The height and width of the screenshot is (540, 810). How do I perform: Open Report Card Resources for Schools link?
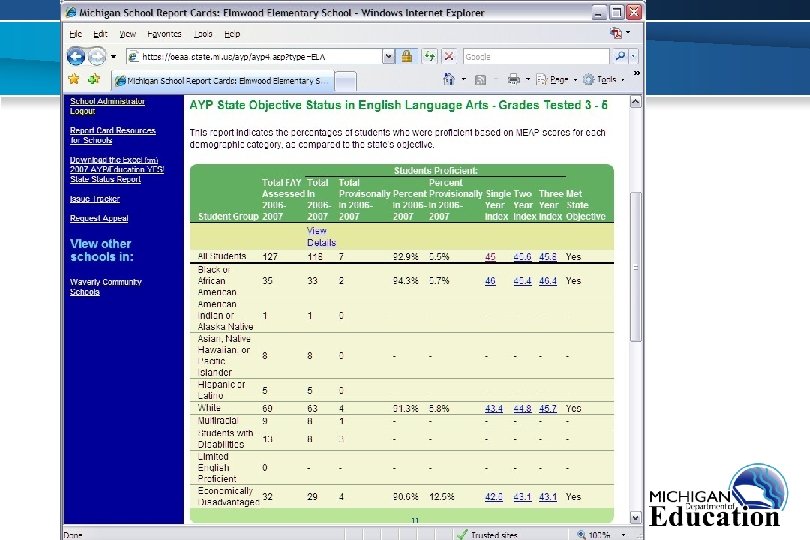pos(113,135)
